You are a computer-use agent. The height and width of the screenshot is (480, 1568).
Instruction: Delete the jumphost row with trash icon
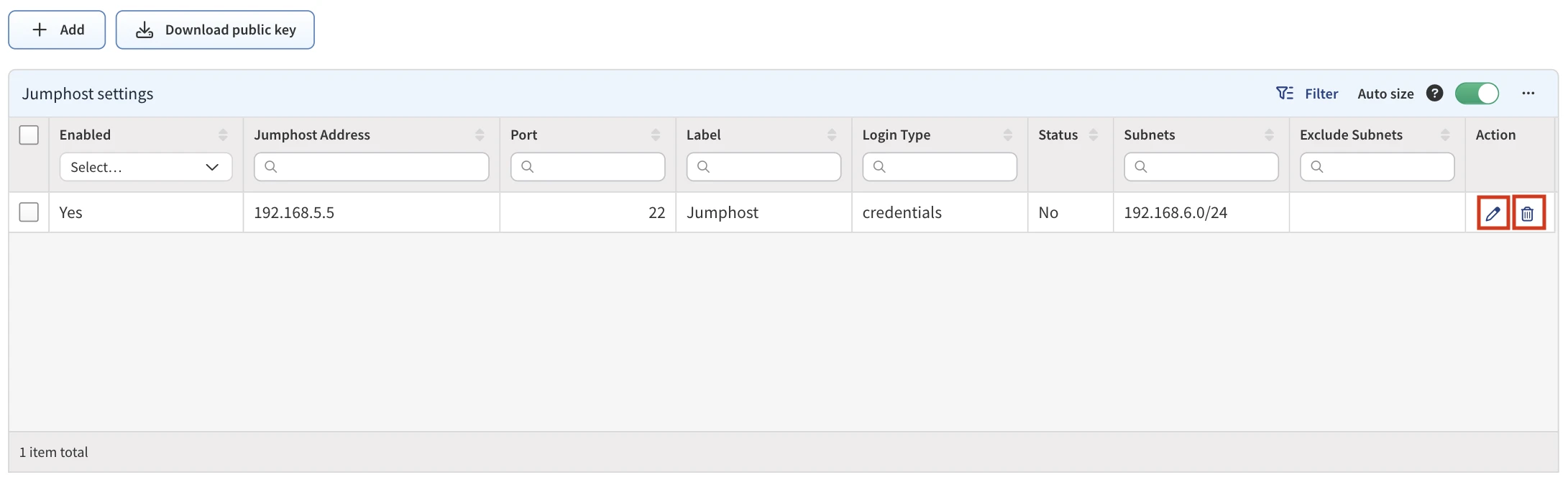click(x=1528, y=213)
